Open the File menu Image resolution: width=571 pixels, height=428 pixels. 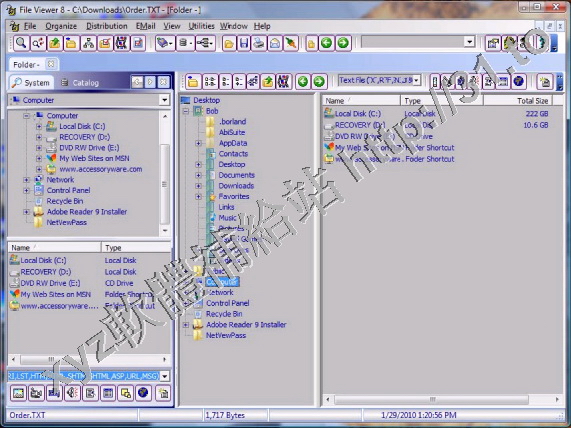click(x=30, y=26)
